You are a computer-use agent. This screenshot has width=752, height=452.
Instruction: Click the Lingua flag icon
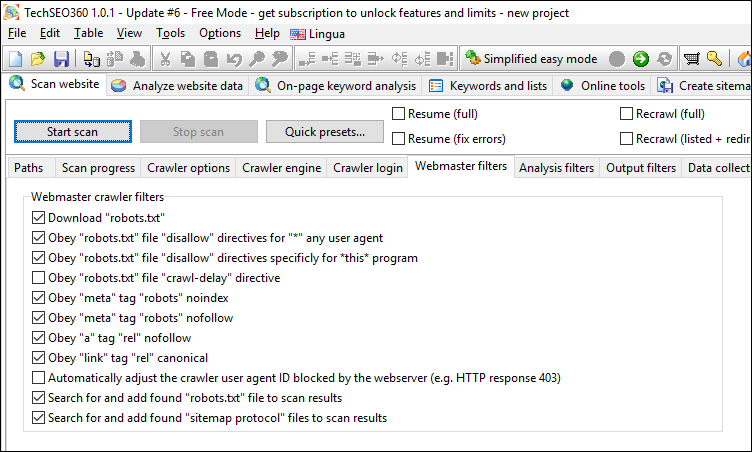tap(297, 33)
